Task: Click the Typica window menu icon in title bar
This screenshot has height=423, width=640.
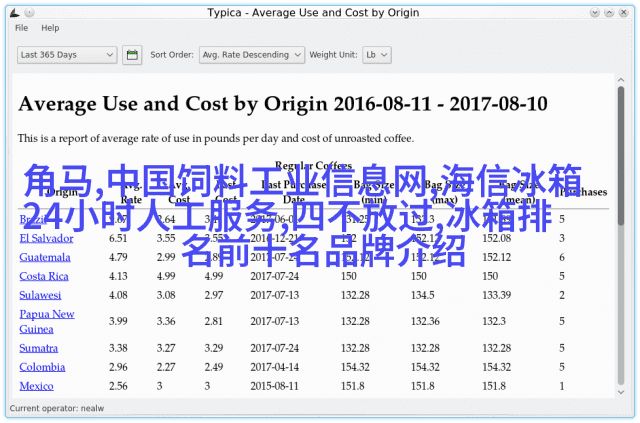Action: 11,12
